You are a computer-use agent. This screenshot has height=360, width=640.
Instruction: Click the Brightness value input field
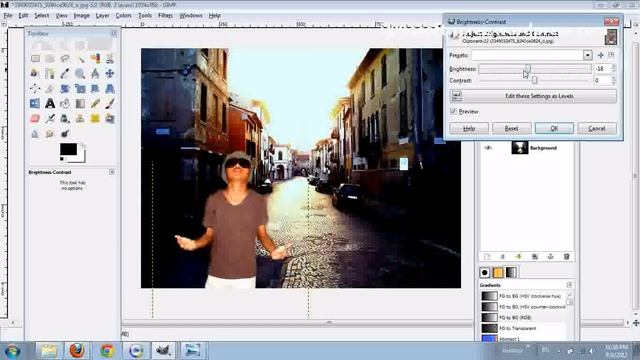pyautogui.click(x=602, y=69)
